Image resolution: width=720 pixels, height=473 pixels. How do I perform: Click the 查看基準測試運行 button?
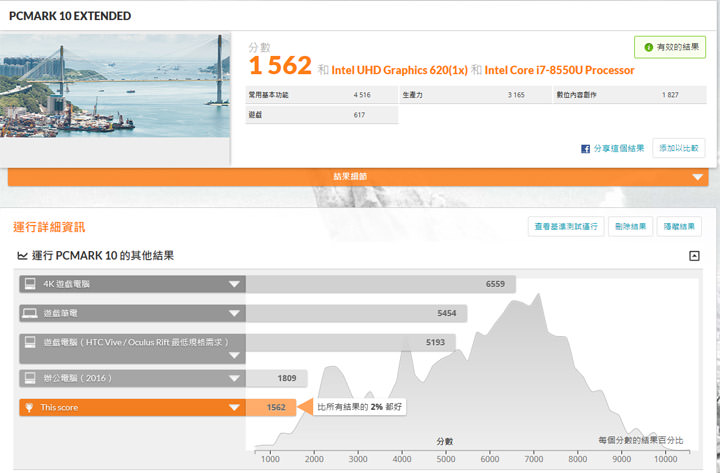[565, 226]
